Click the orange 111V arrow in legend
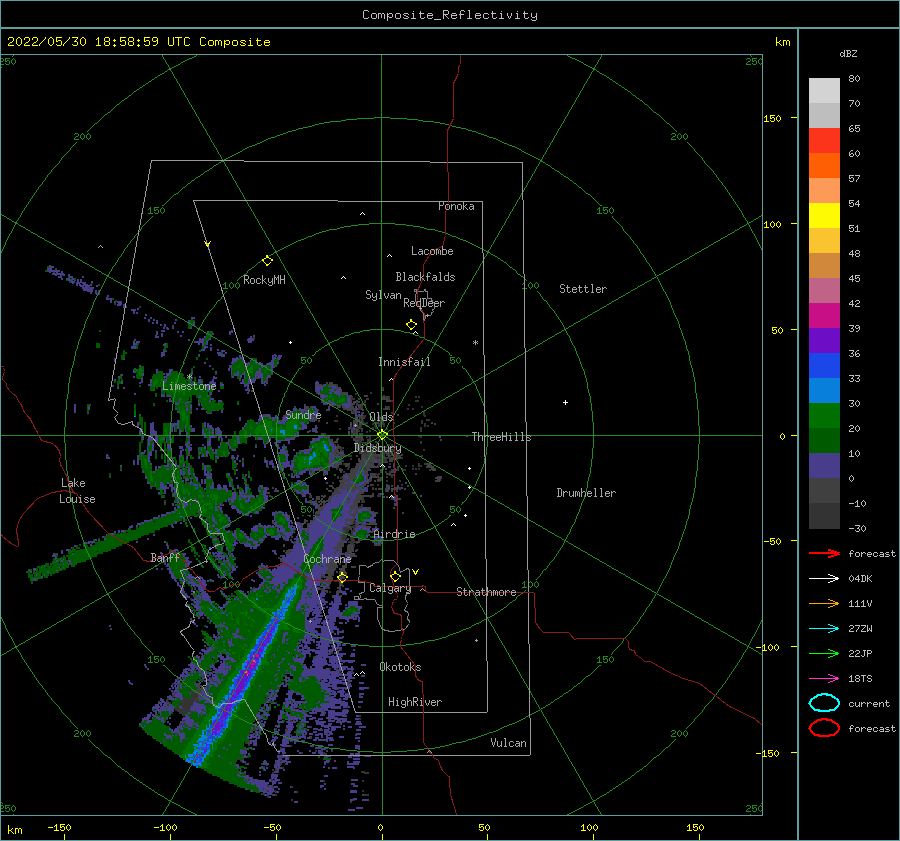 coord(824,603)
